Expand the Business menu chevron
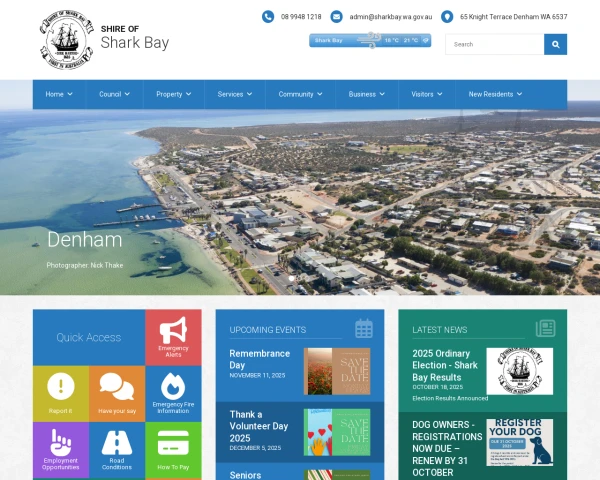The height and width of the screenshot is (480, 600). pyautogui.click(x=382, y=94)
